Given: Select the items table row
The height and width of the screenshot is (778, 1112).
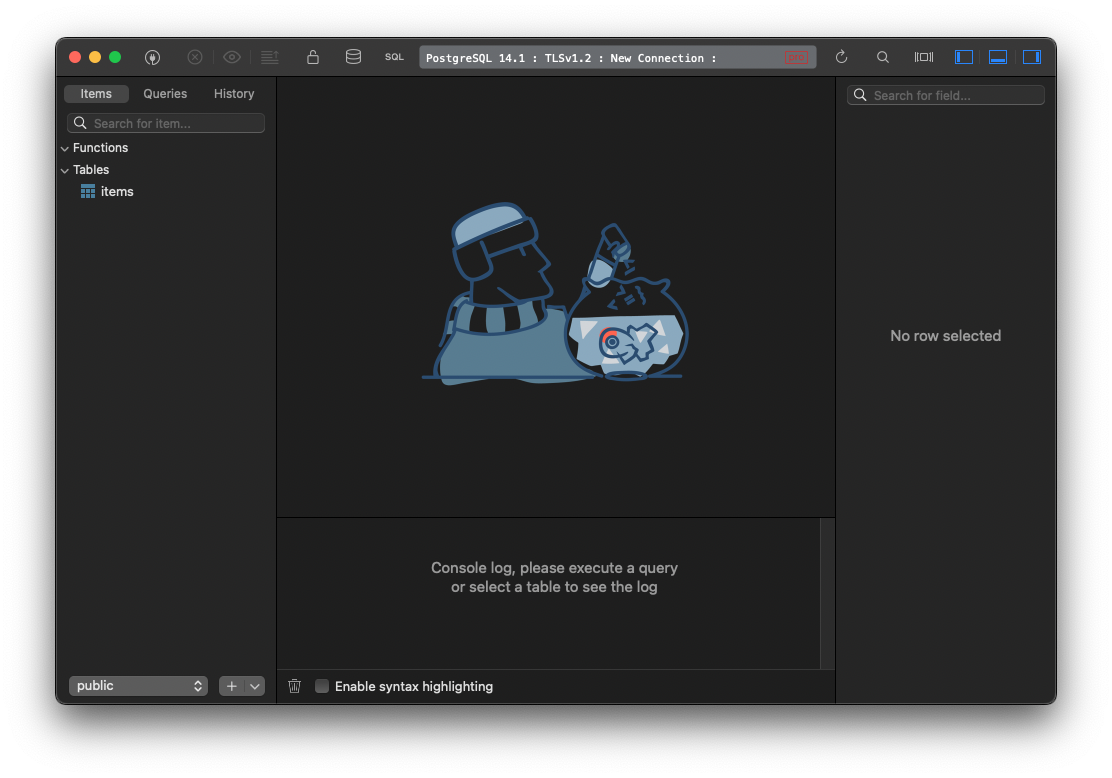Looking at the screenshot, I should [x=166, y=191].
